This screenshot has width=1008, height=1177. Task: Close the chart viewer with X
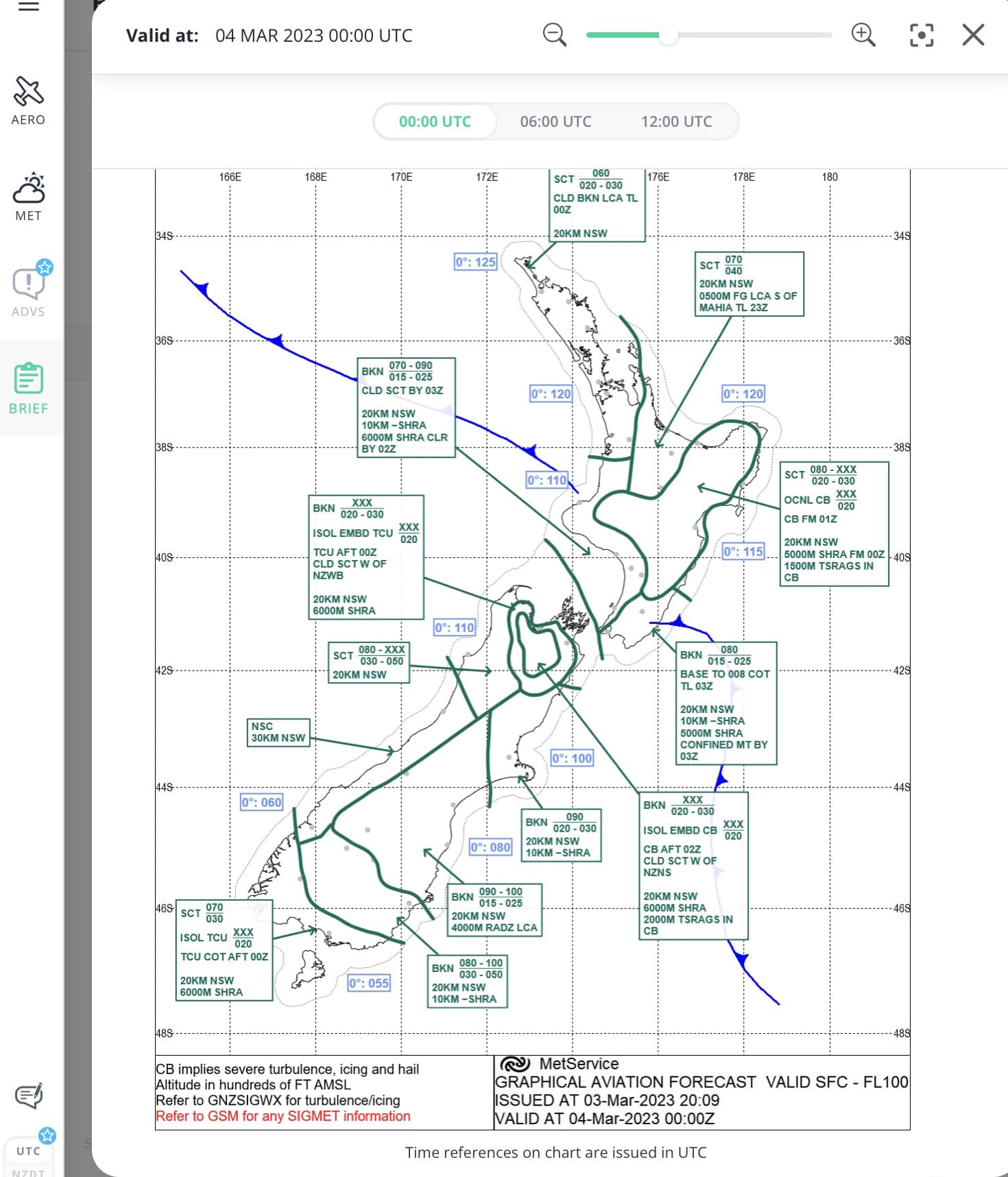(x=972, y=35)
